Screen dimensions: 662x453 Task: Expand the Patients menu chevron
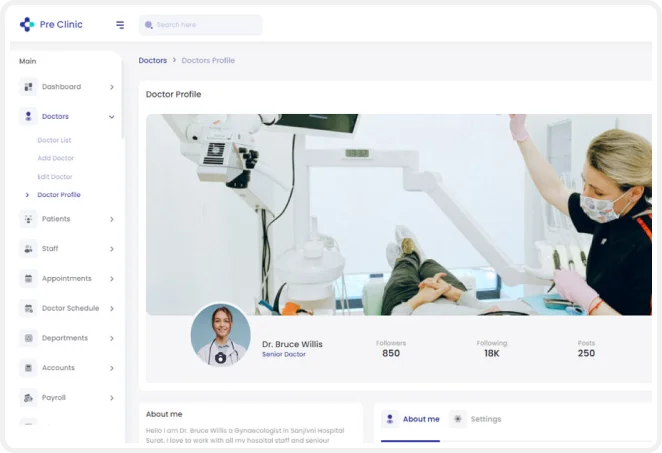coord(112,219)
